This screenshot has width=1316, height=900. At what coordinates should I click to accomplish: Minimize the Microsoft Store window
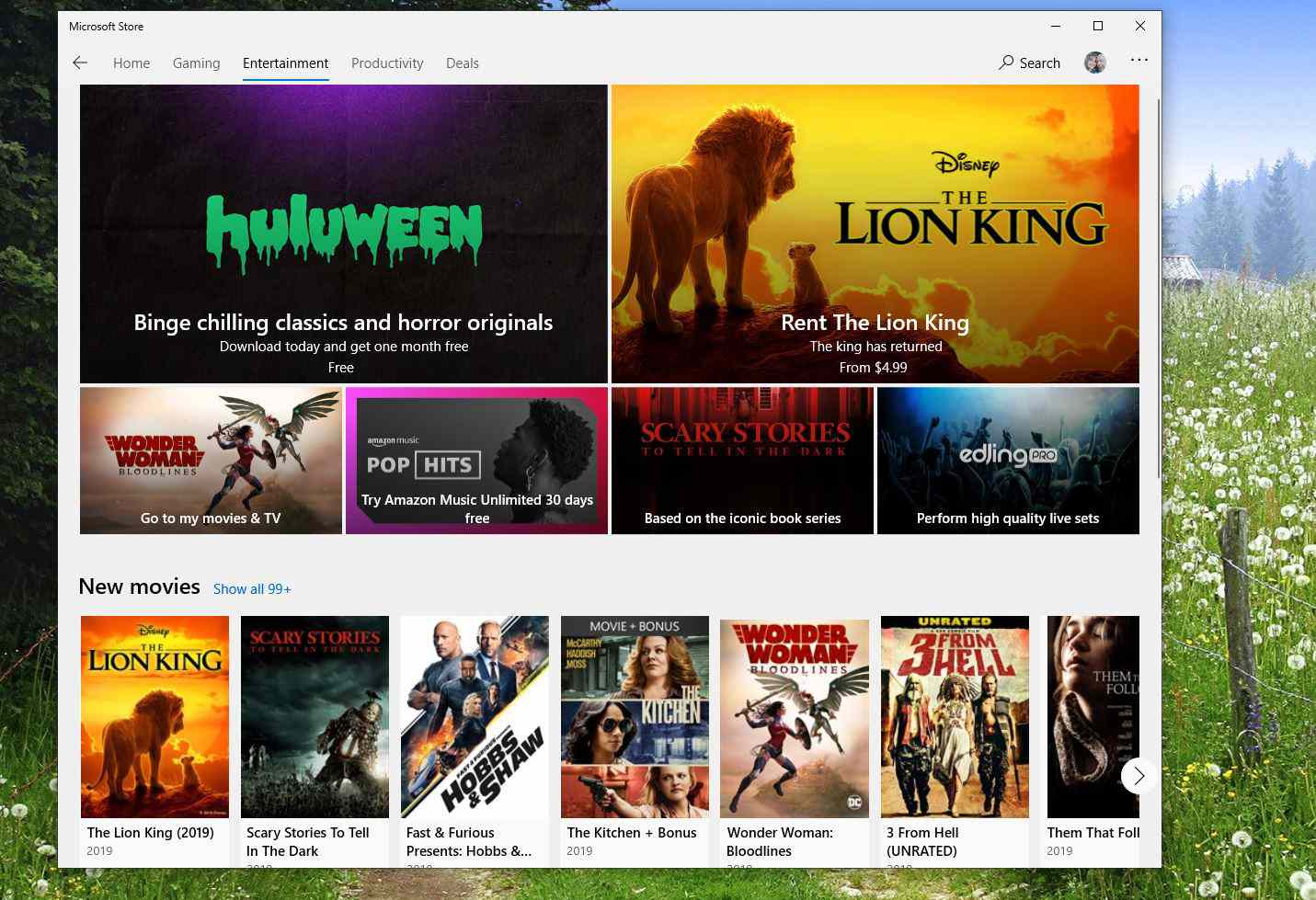click(1056, 26)
